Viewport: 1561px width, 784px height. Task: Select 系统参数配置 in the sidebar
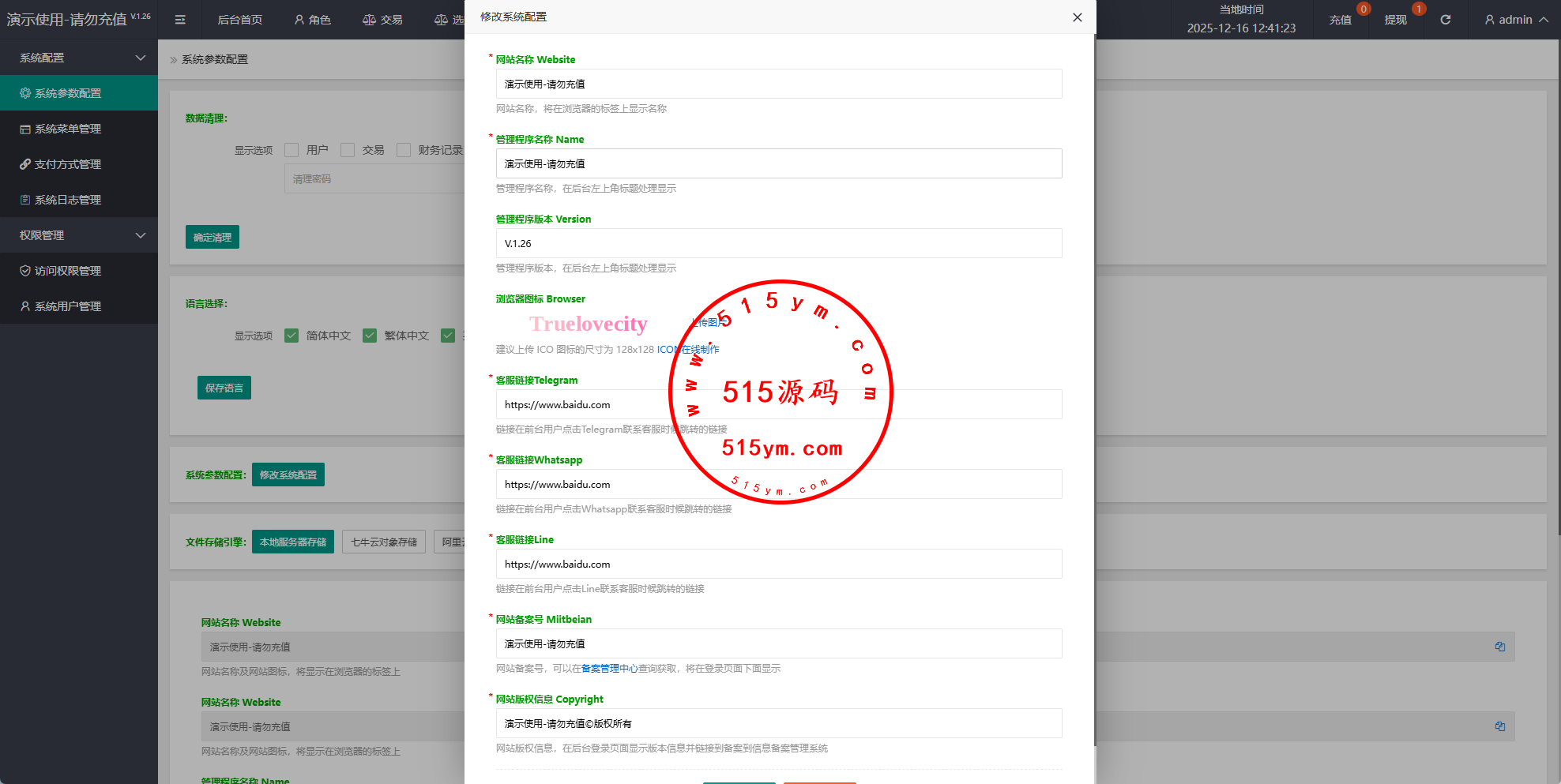[79, 93]
